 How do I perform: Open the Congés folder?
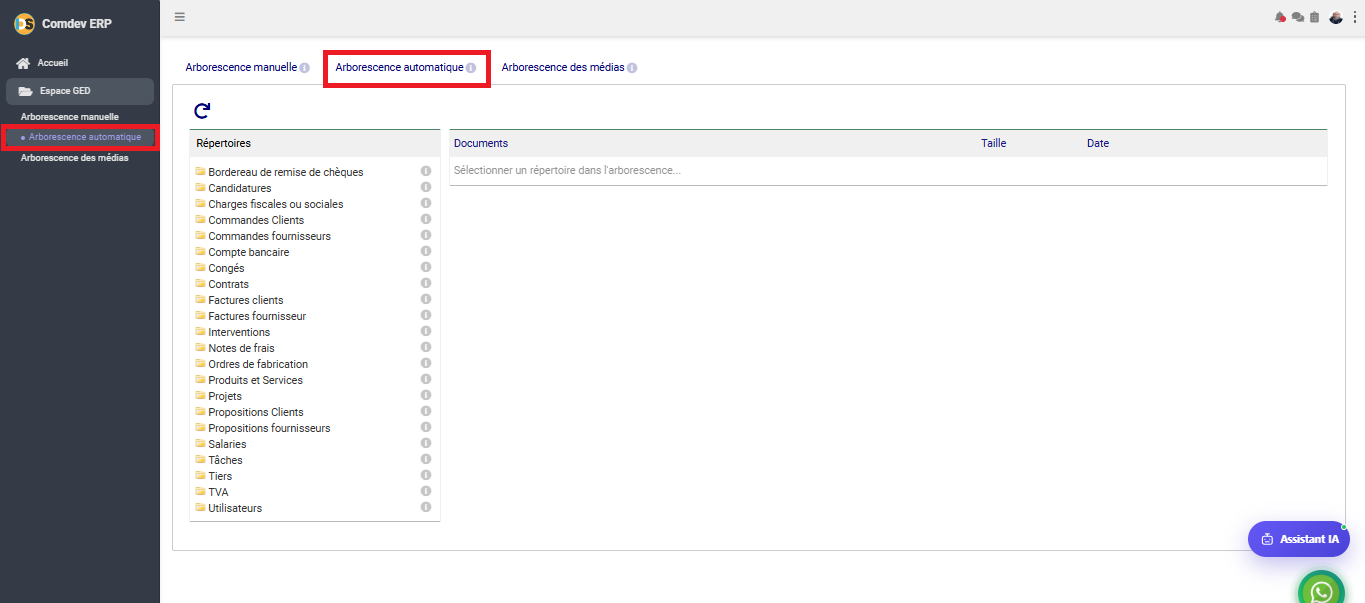(226, 268)
